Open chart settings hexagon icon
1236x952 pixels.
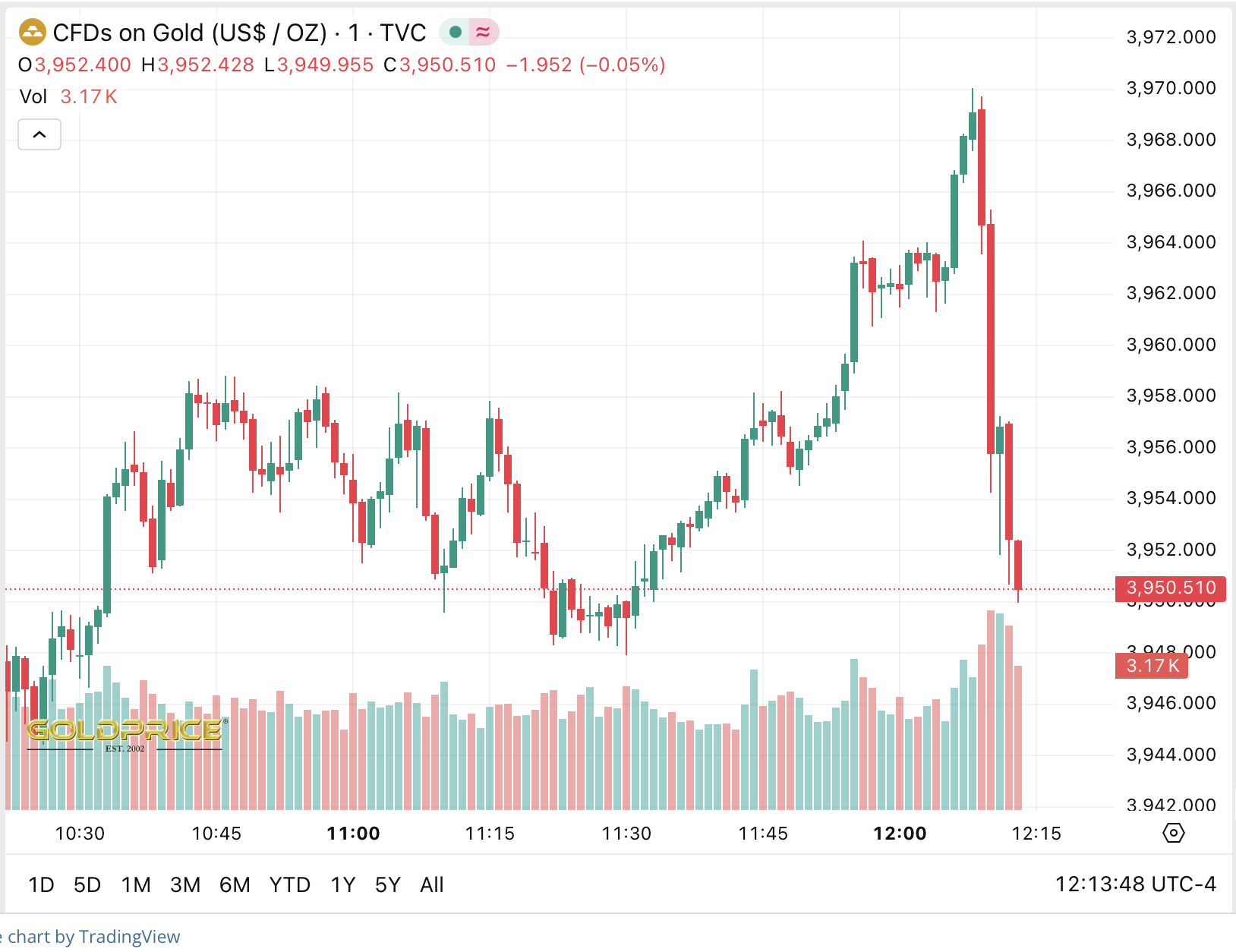[1173, 833]
